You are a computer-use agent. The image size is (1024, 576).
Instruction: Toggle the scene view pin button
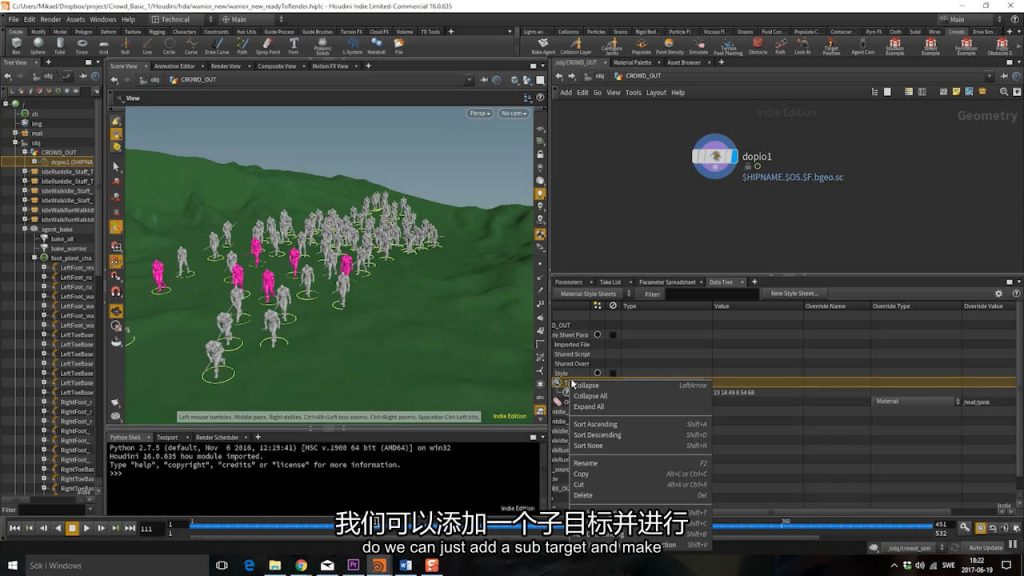(x=484, y=80)
